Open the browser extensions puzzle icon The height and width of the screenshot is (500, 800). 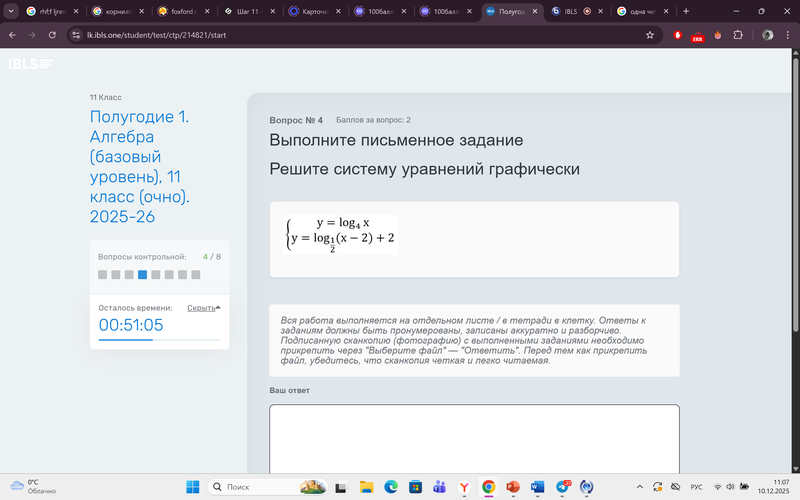pyautogui.click(x=738, y=34)
